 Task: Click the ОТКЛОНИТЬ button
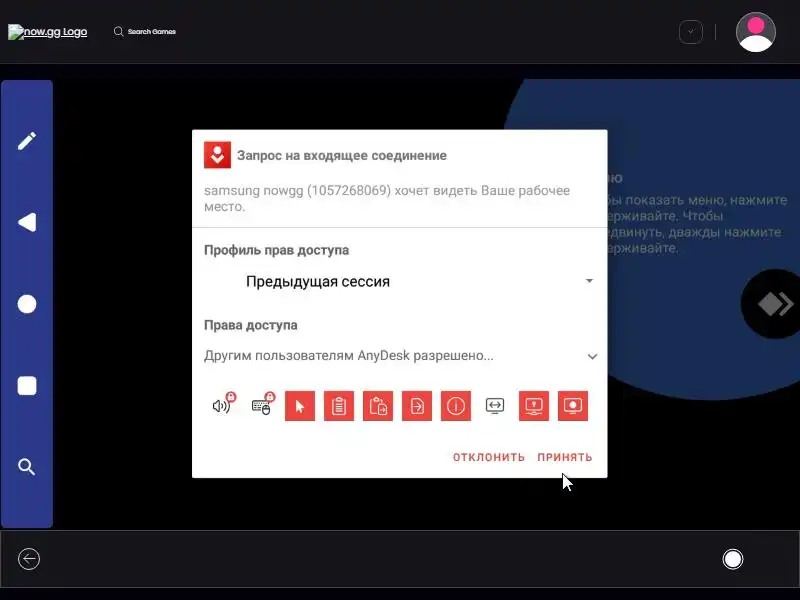coord(489,457)
